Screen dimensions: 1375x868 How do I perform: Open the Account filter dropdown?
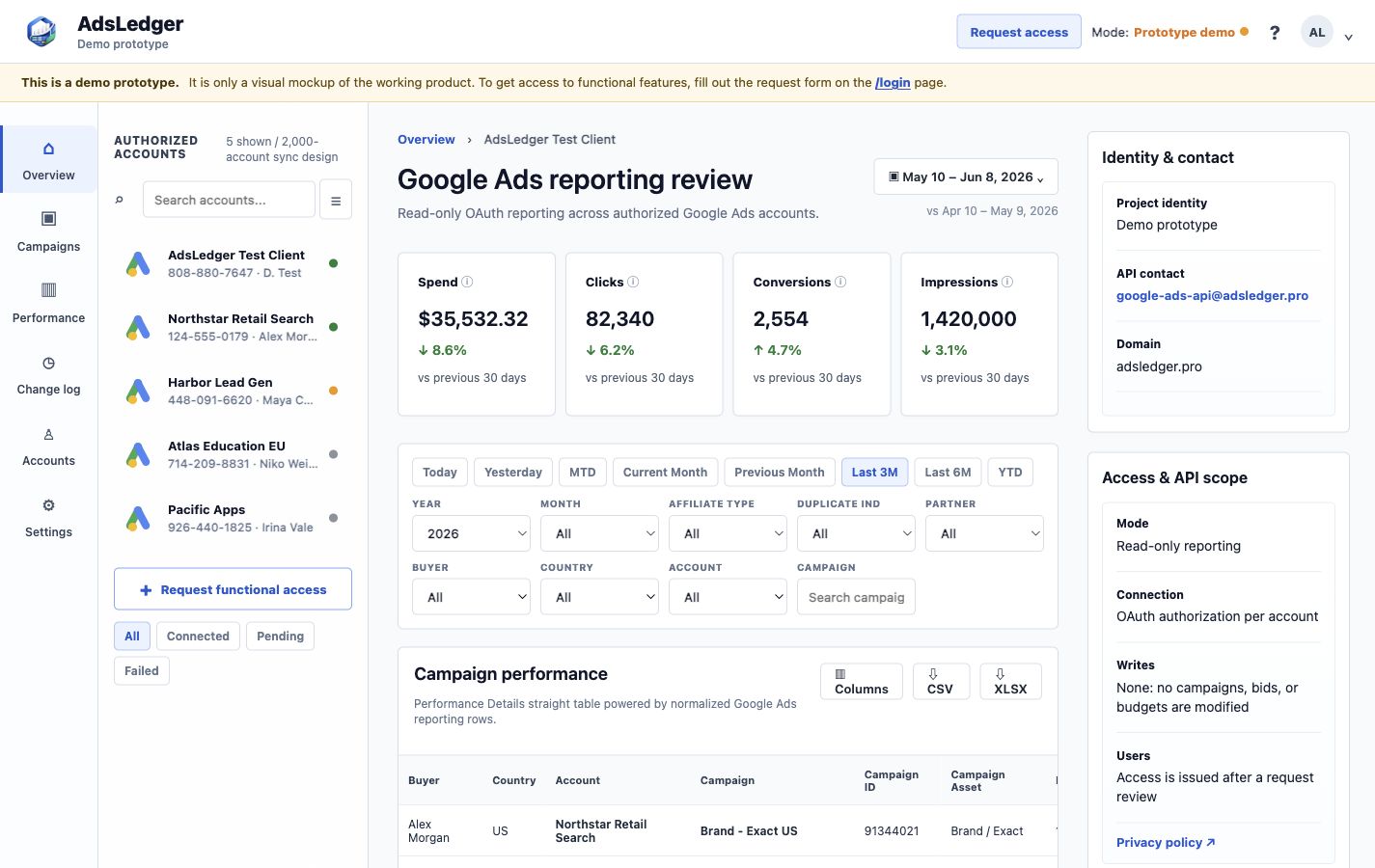(729, 597)
